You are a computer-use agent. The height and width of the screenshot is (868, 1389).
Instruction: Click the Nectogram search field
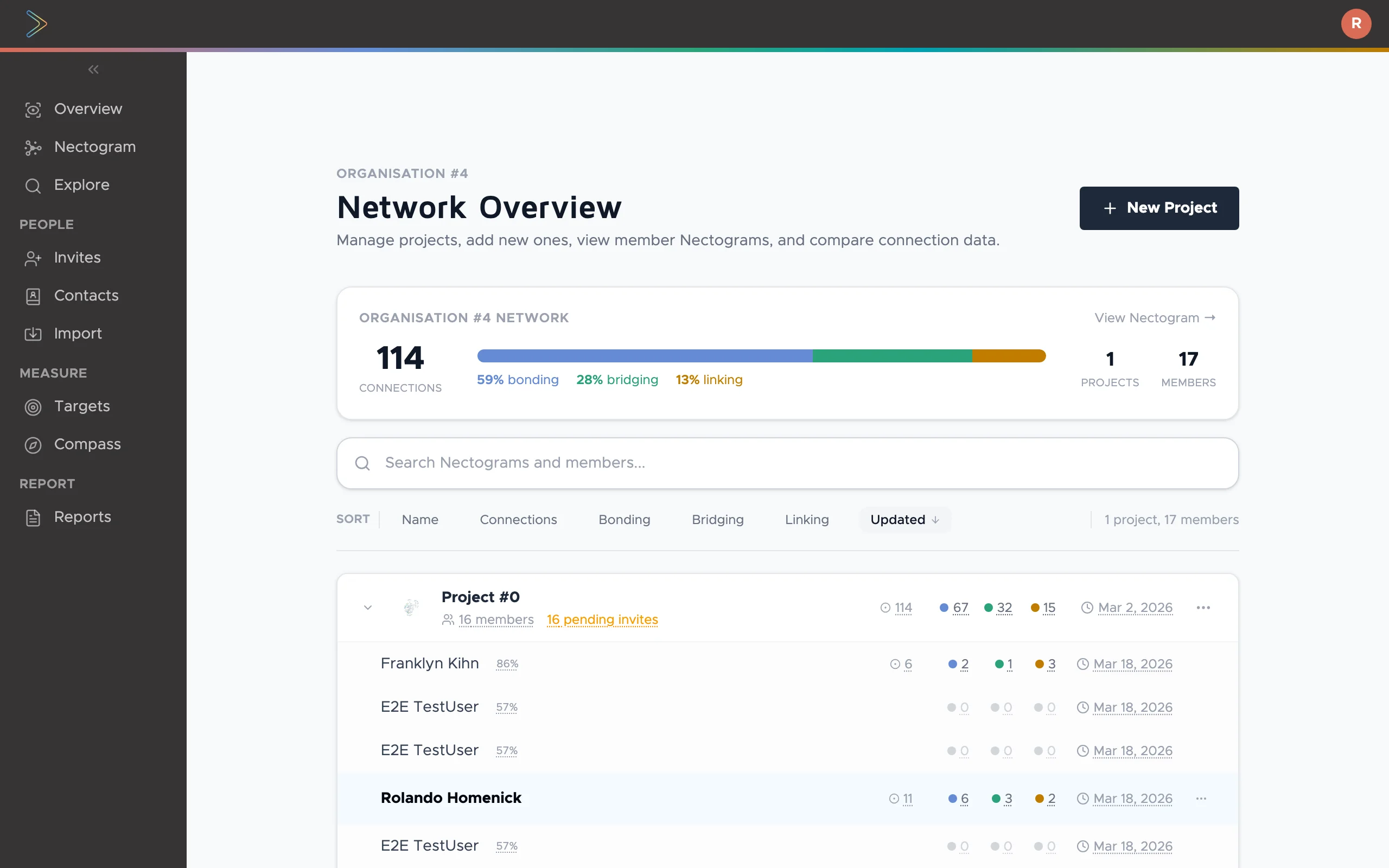pos(786,463)
